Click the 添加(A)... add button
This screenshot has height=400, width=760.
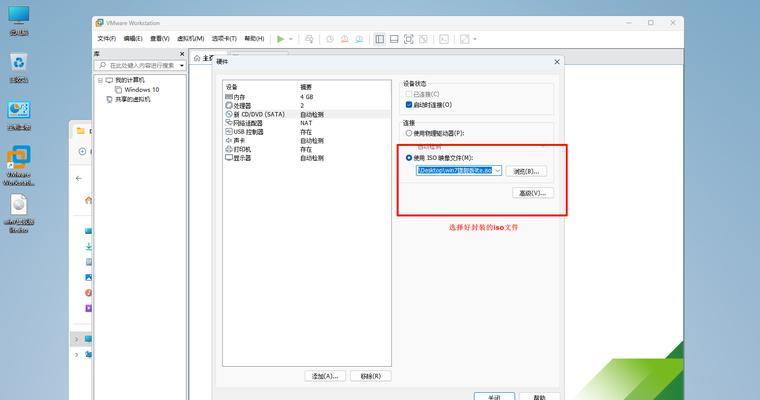pyautogui.click(x=325, y=376)
